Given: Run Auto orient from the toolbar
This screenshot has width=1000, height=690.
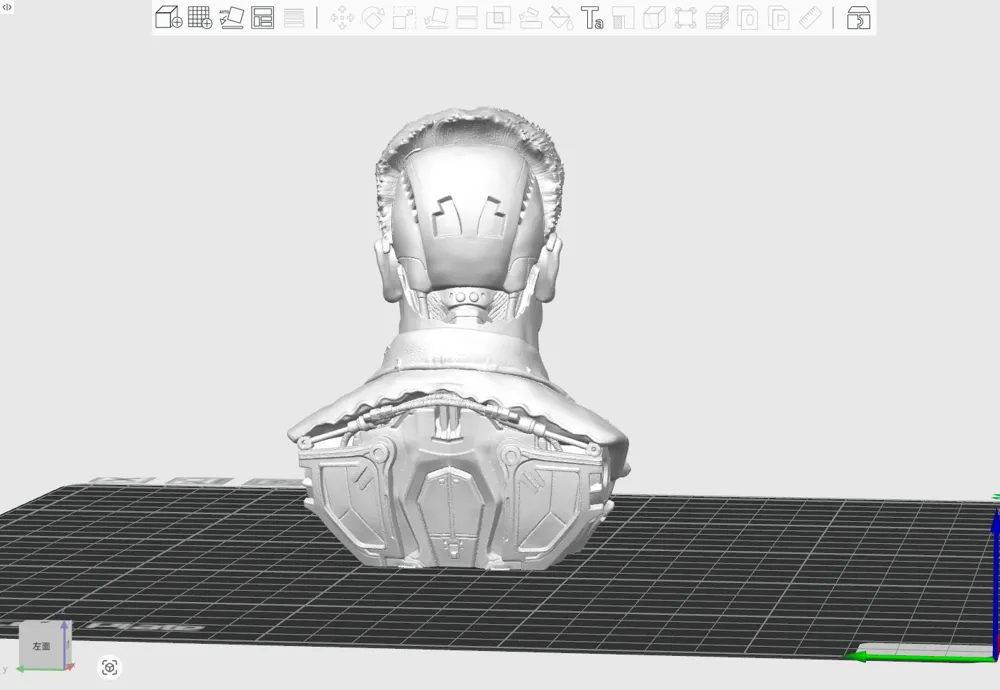Looking at the screenshot, I should (x=232, y=17).
